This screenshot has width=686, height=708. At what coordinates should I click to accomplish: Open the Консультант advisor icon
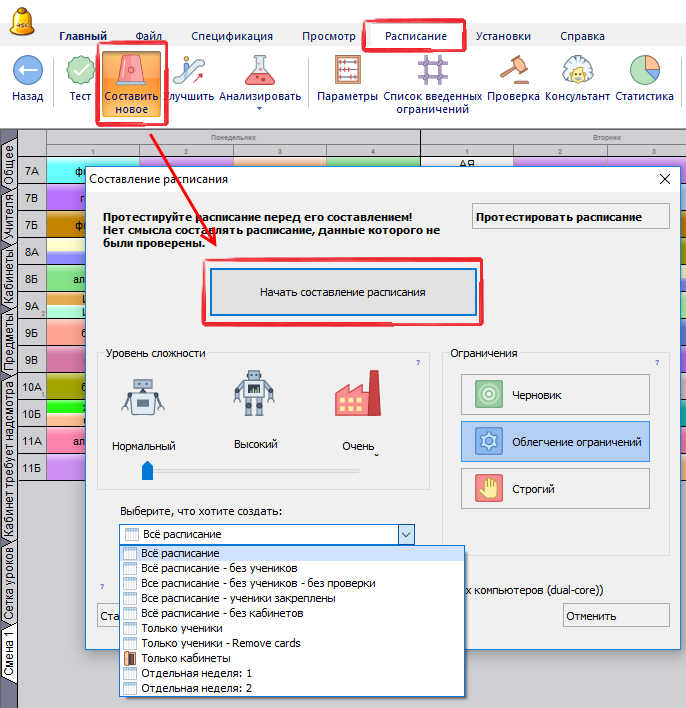tap(577, 72)
